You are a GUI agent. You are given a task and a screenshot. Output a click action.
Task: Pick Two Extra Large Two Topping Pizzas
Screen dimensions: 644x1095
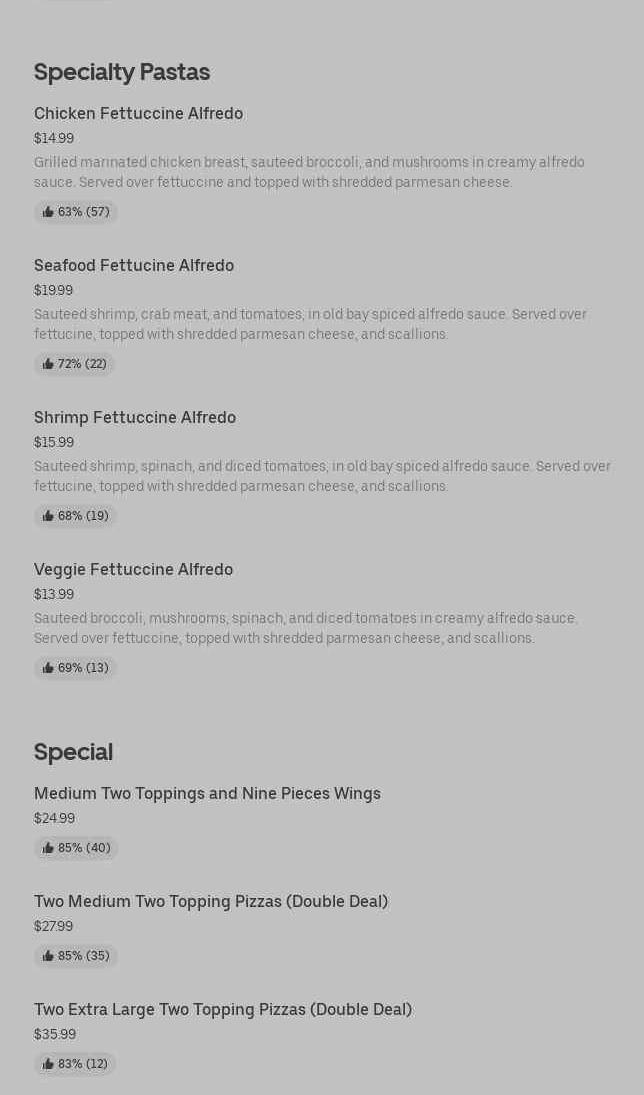pyautogui.click(x=223, y=1010)
